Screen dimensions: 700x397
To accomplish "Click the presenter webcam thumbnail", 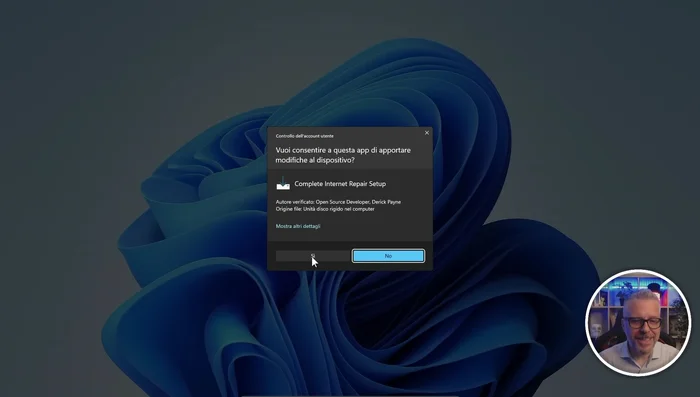I will point(638,322).
